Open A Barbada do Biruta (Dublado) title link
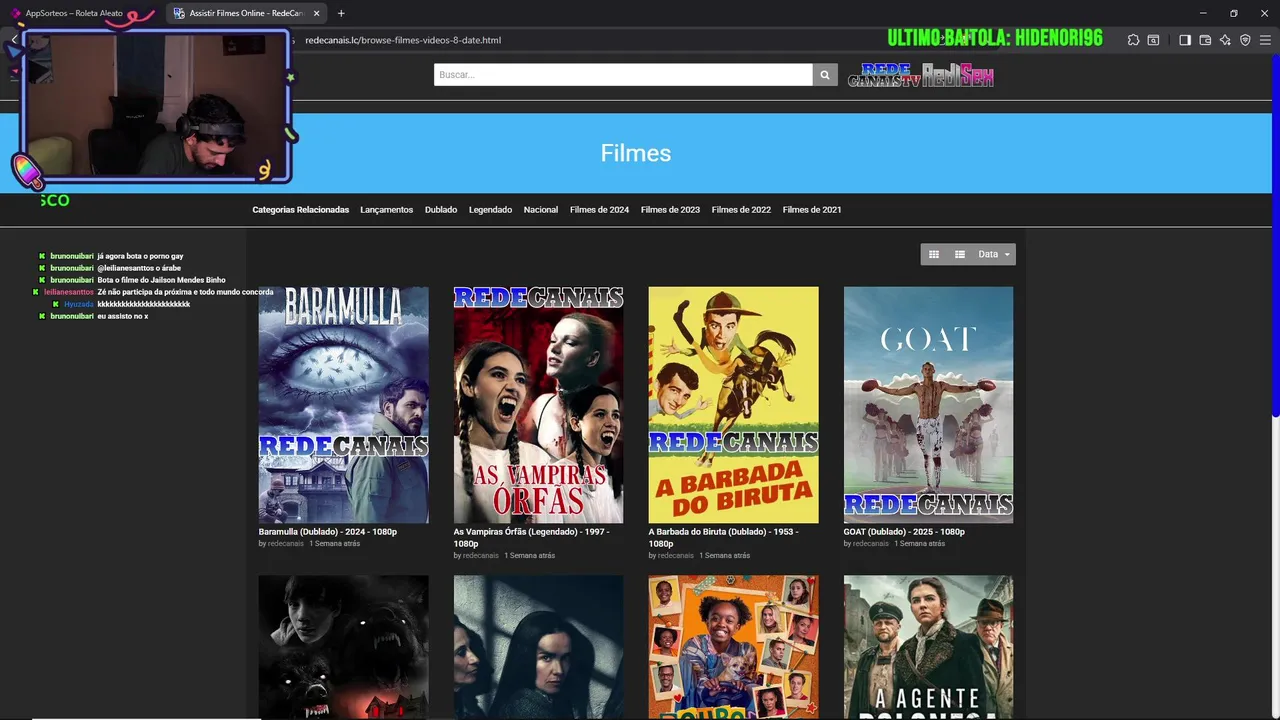Viewport: 1280px width, 720px height. 723,538
